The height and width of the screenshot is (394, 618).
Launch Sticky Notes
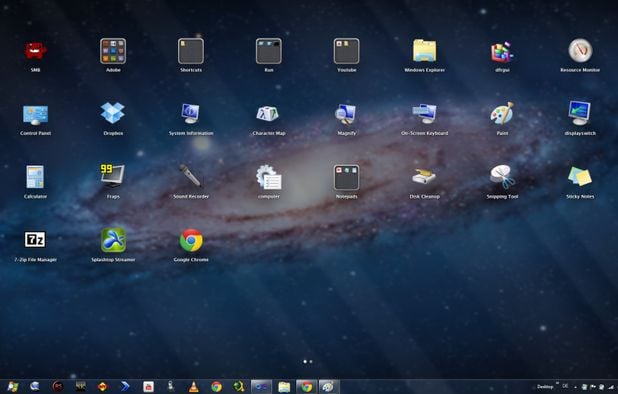(x=580, y=176)
